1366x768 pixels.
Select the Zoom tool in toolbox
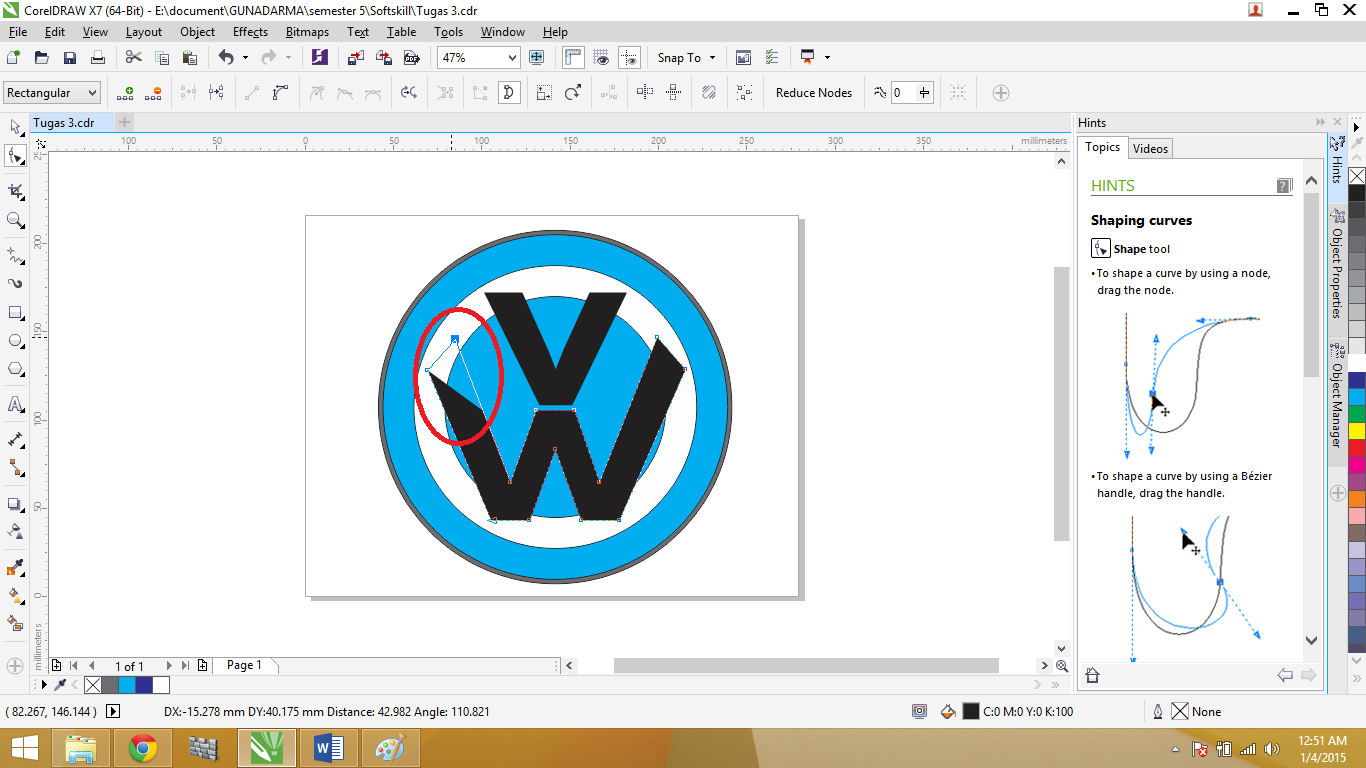(x=15, y=220)
